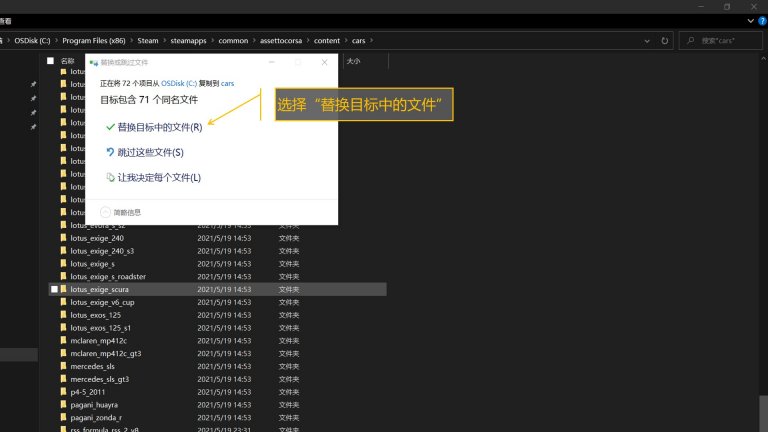Click folder icon of pagani_huayra
Viewport: 768px width, 432px height.
pyautogui.click(x=63, y=404)
